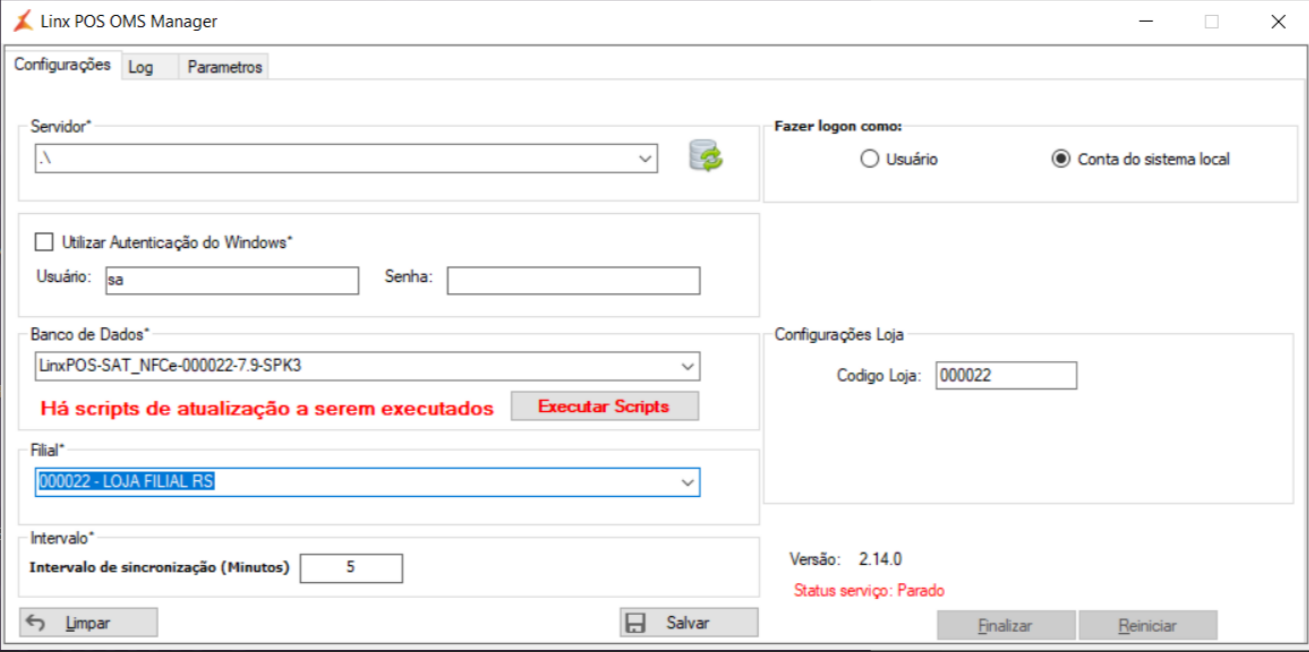The image size is (1309, 652).
Task: Click the Configurações Loja group label
Action: pos(838,335)
